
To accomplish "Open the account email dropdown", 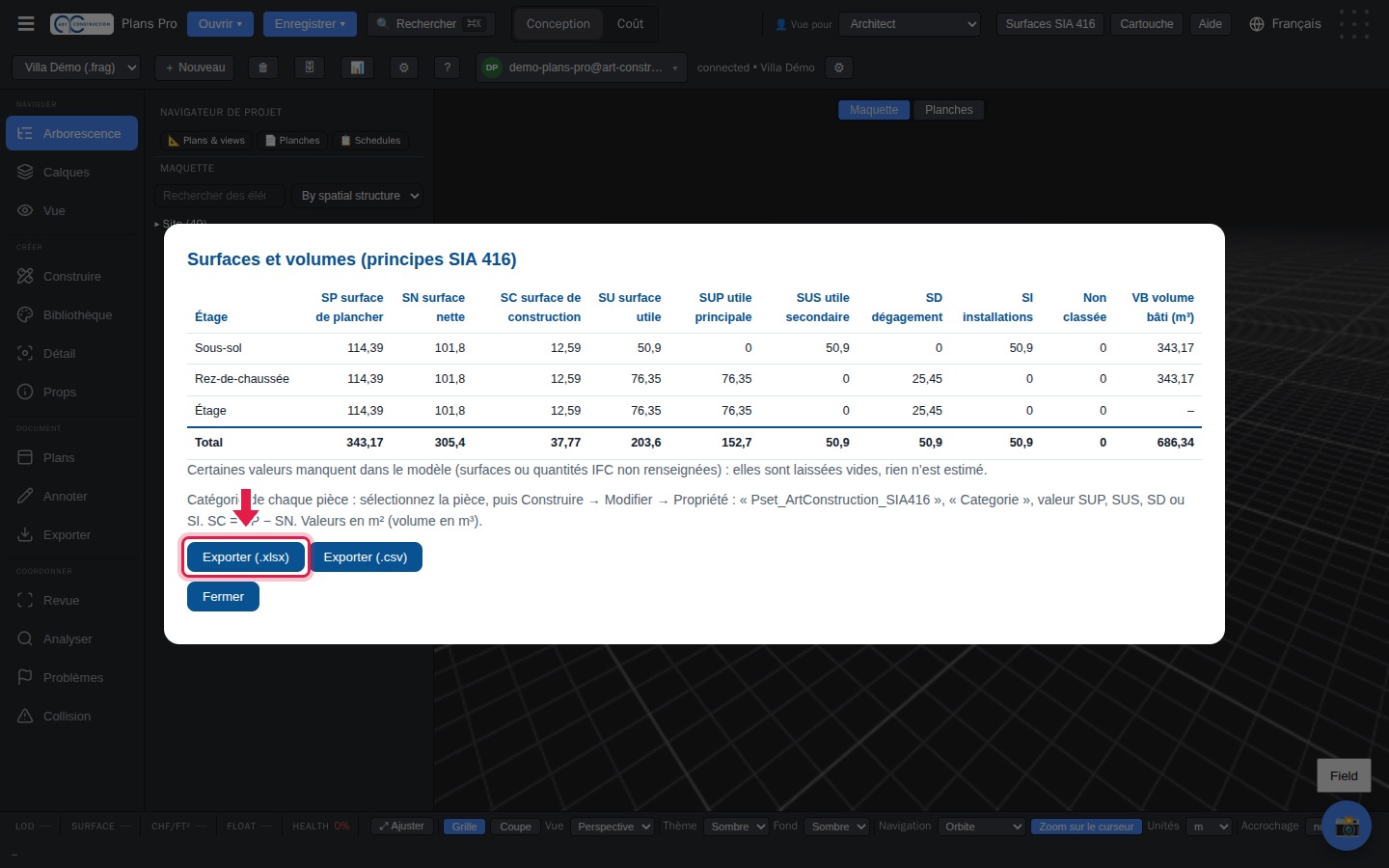I will tap(582, 68).
